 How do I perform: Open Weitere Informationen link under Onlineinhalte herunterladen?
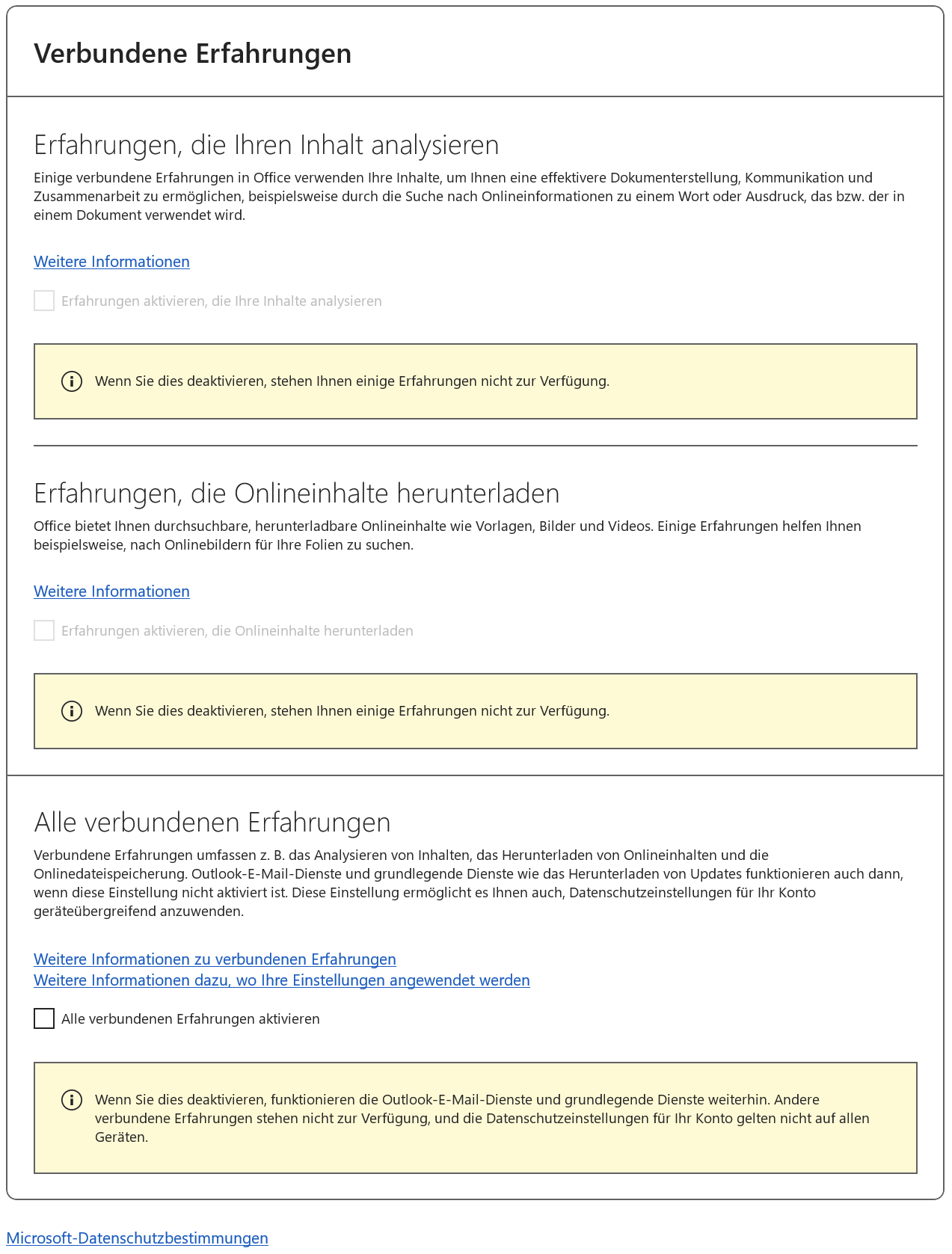pyautogui.click(x=111, y=591)
